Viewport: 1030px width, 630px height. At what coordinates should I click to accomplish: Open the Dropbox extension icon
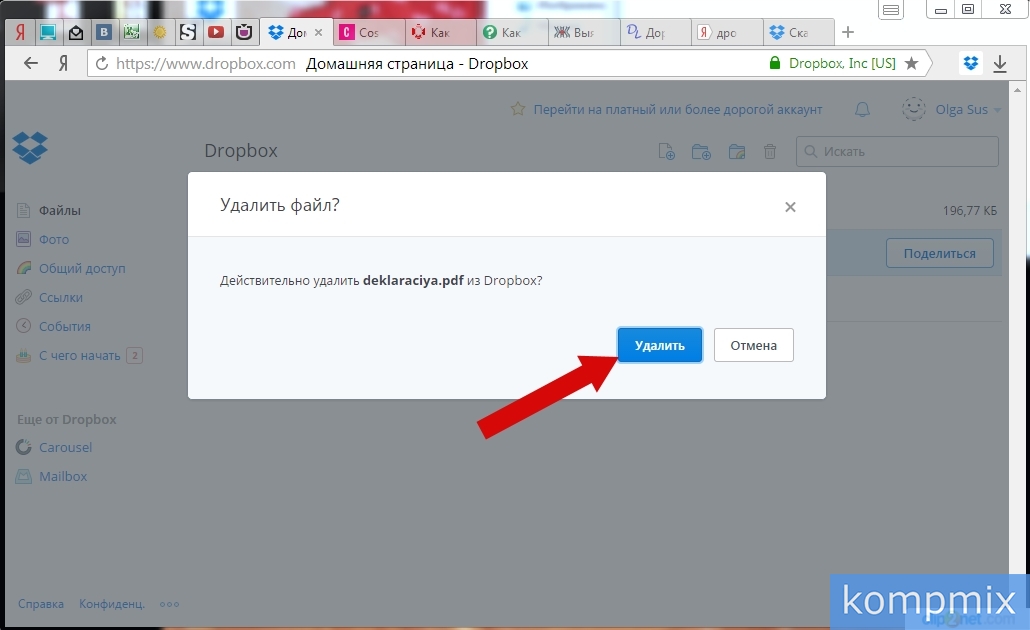[970, 63]
